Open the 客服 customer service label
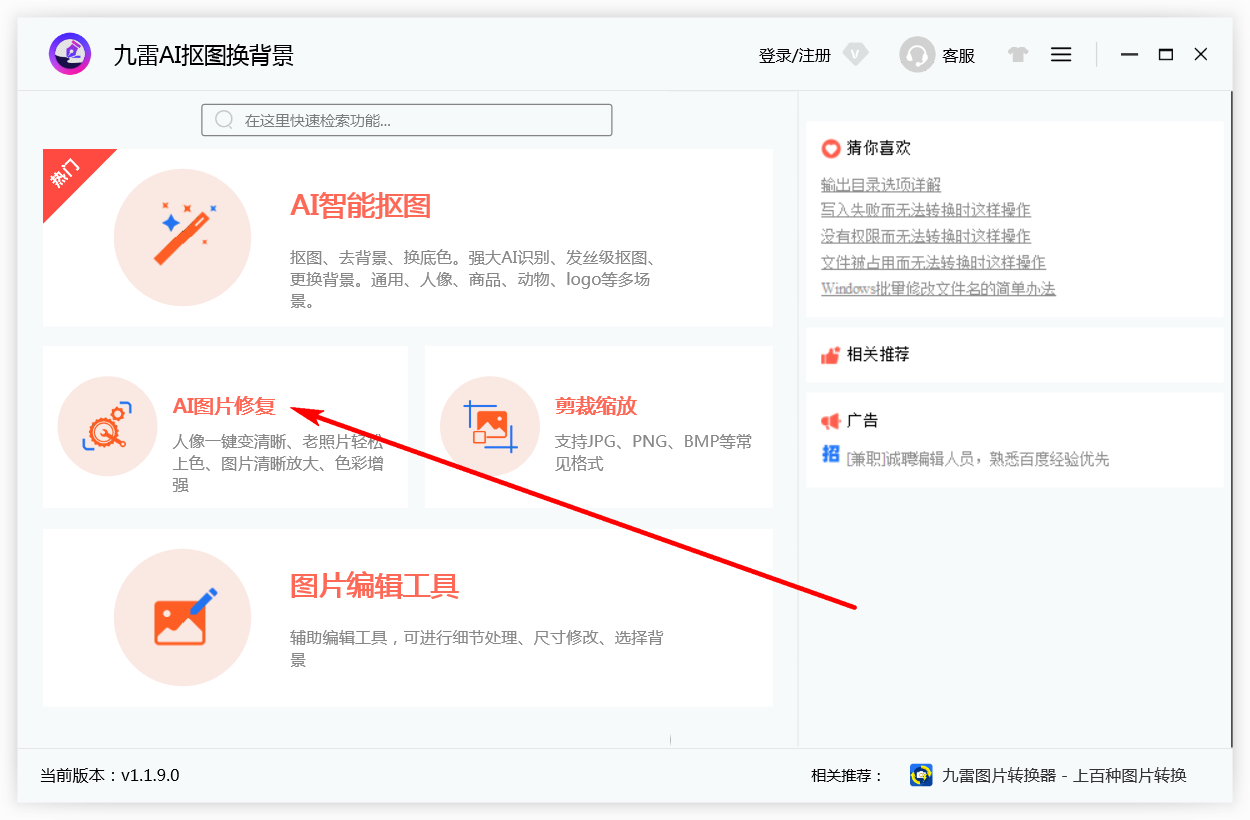 click(958, 56)
